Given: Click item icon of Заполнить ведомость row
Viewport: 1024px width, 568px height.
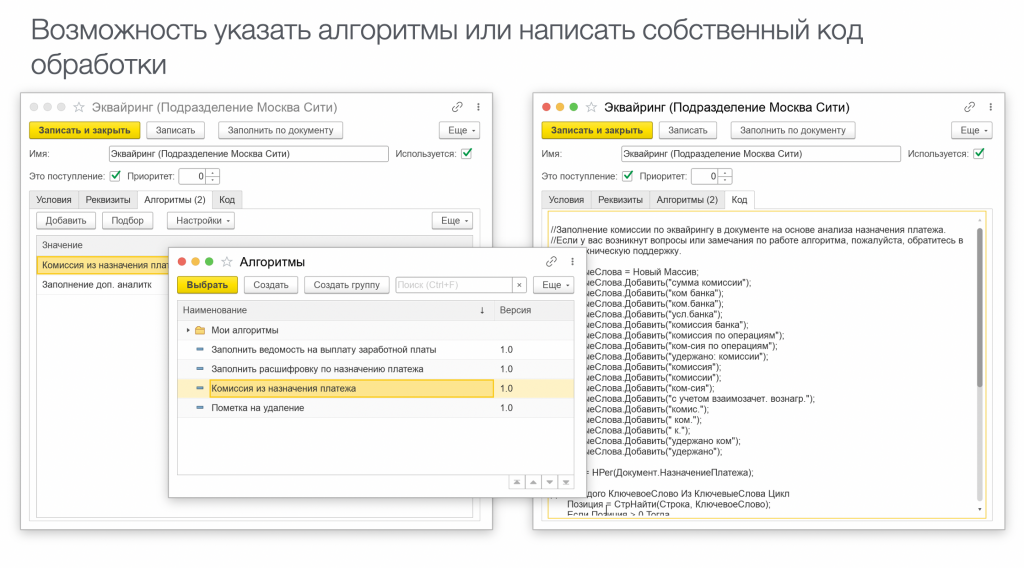Looking at the screenshot, I should [200, 349].
